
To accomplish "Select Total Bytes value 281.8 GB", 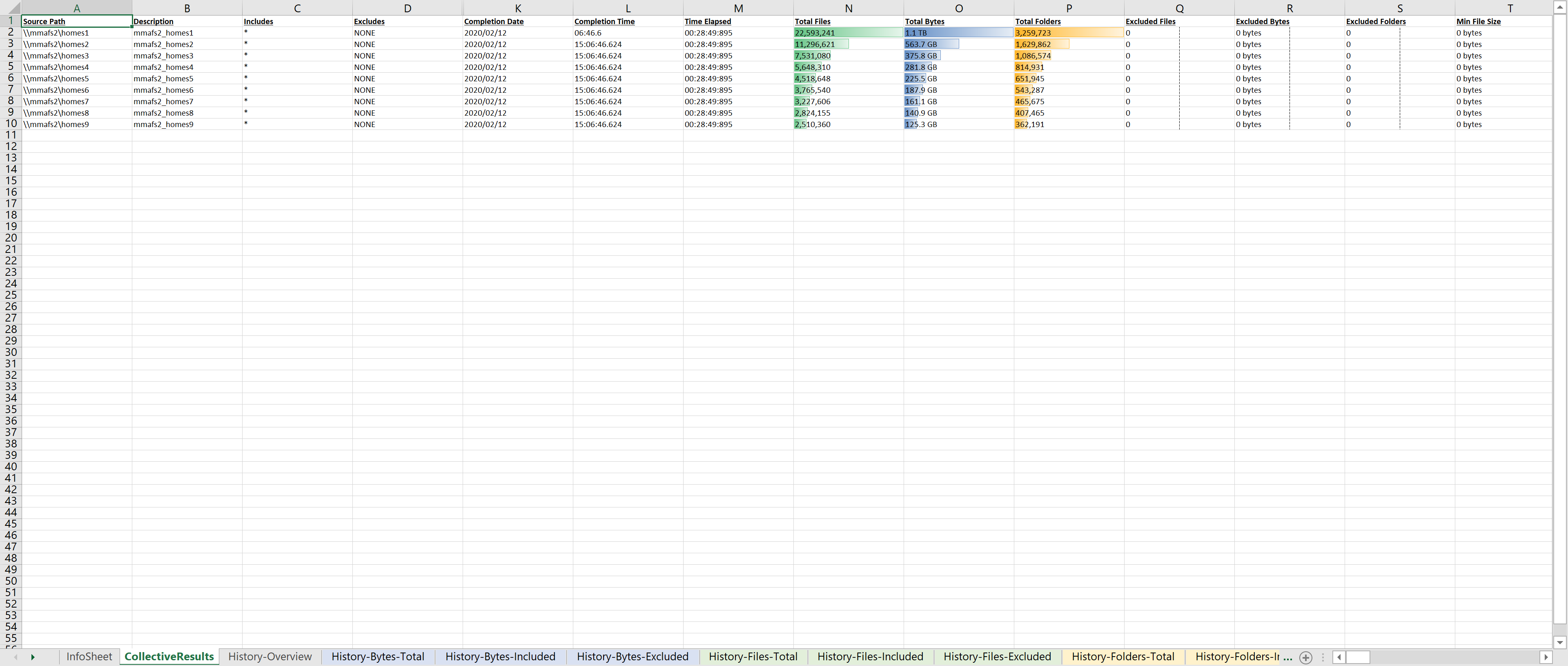I will [959, 67].
